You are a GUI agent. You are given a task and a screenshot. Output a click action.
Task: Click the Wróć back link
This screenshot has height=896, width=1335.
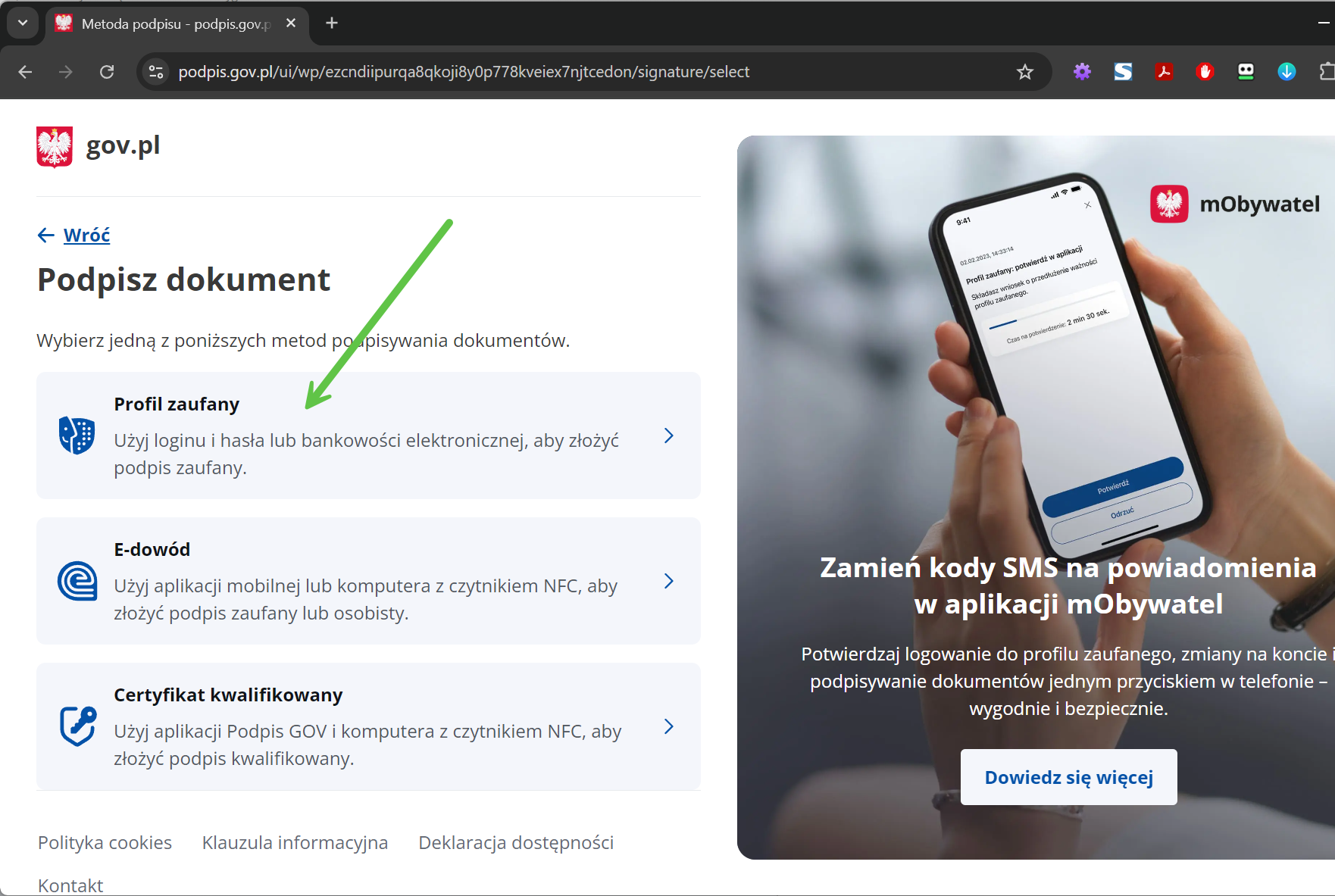[86, 236]
